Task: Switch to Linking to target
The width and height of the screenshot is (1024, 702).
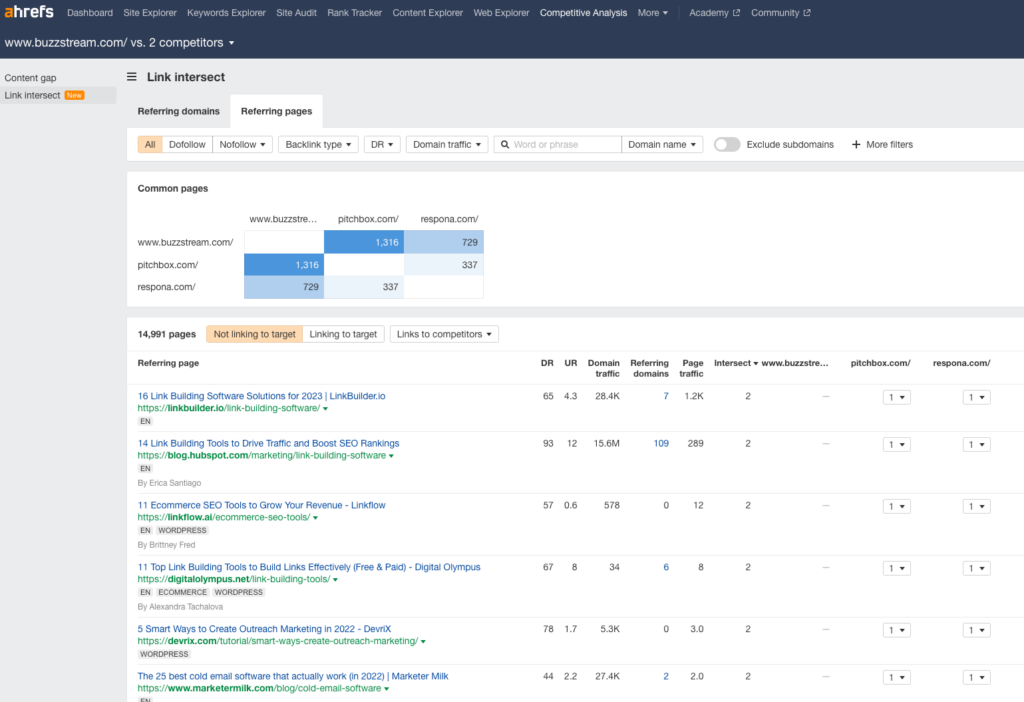Action: [x=343, y=334]
